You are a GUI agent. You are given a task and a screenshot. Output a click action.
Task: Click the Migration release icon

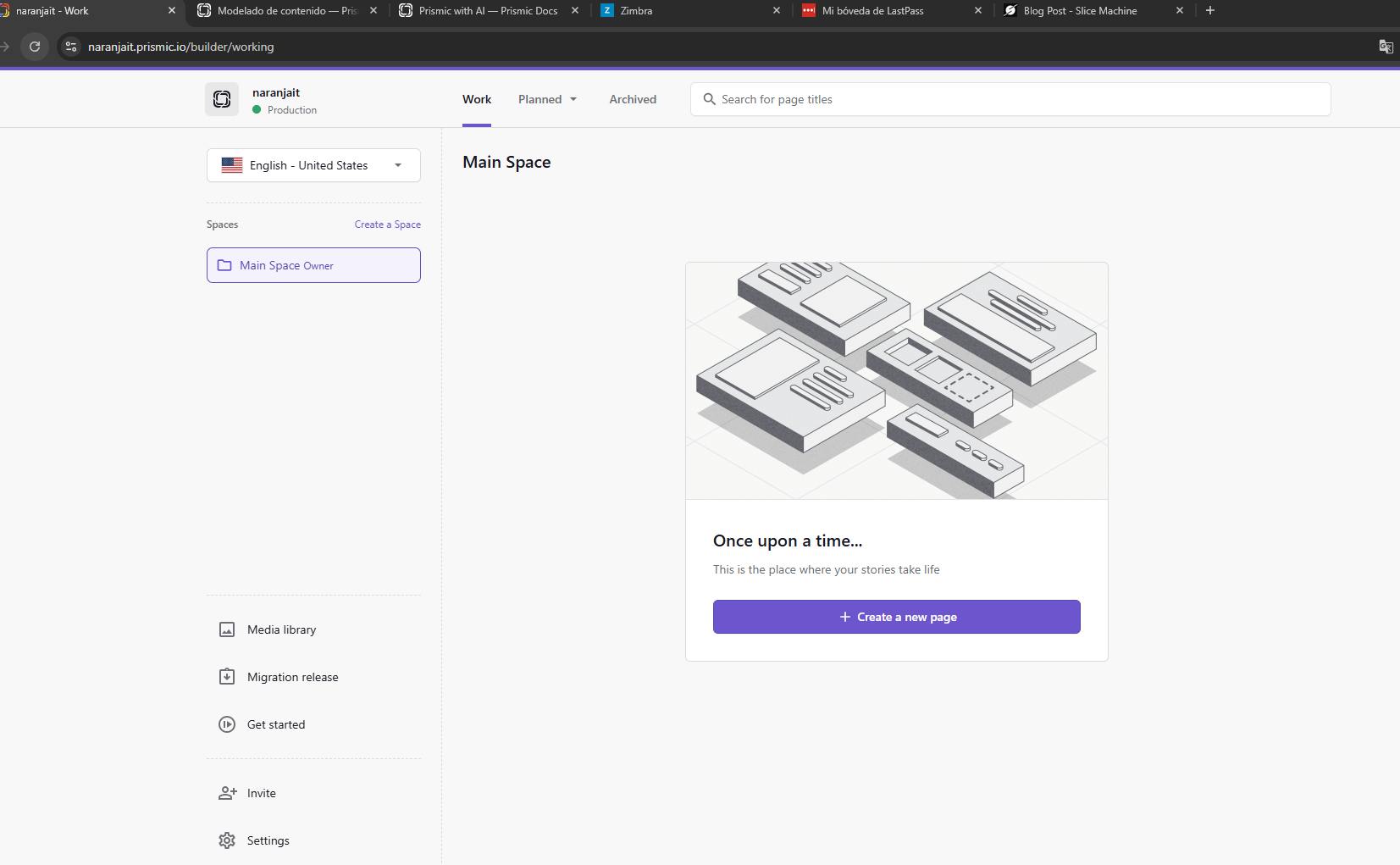click(227, 677)
